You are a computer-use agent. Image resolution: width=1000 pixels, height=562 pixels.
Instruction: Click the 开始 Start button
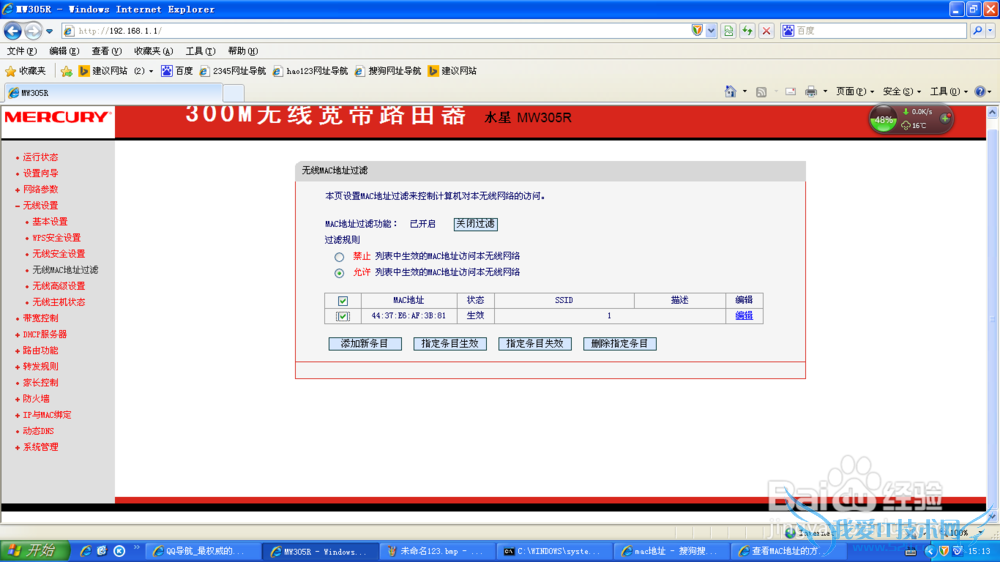coord(32,551)
